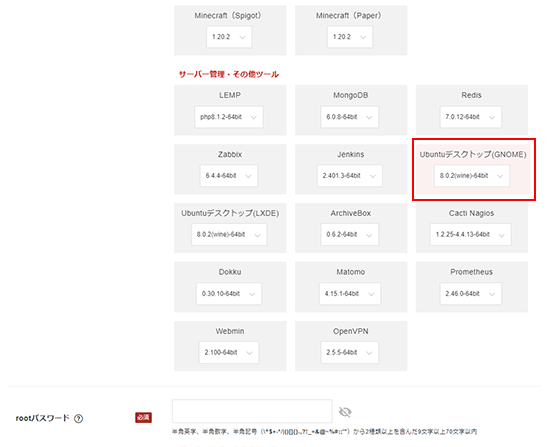Toggle root password visibility eye icon

coord(345,412)
